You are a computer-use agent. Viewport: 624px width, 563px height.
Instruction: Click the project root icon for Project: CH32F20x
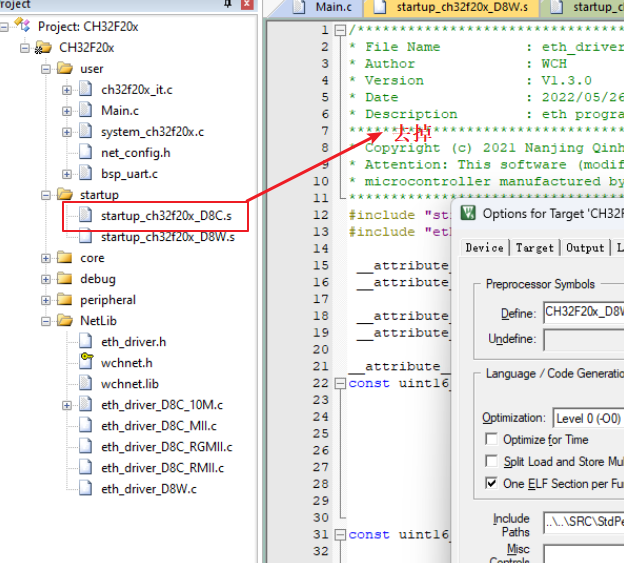24,26
